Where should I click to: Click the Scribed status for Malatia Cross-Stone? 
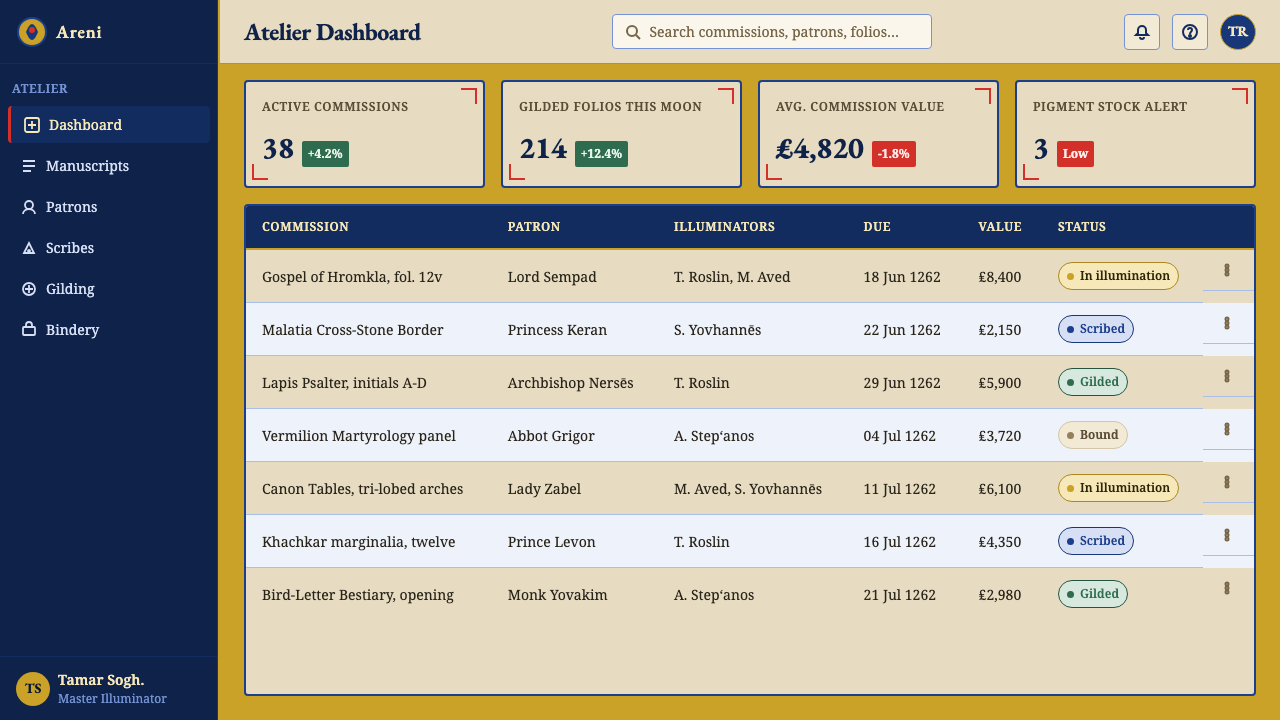1096,329
